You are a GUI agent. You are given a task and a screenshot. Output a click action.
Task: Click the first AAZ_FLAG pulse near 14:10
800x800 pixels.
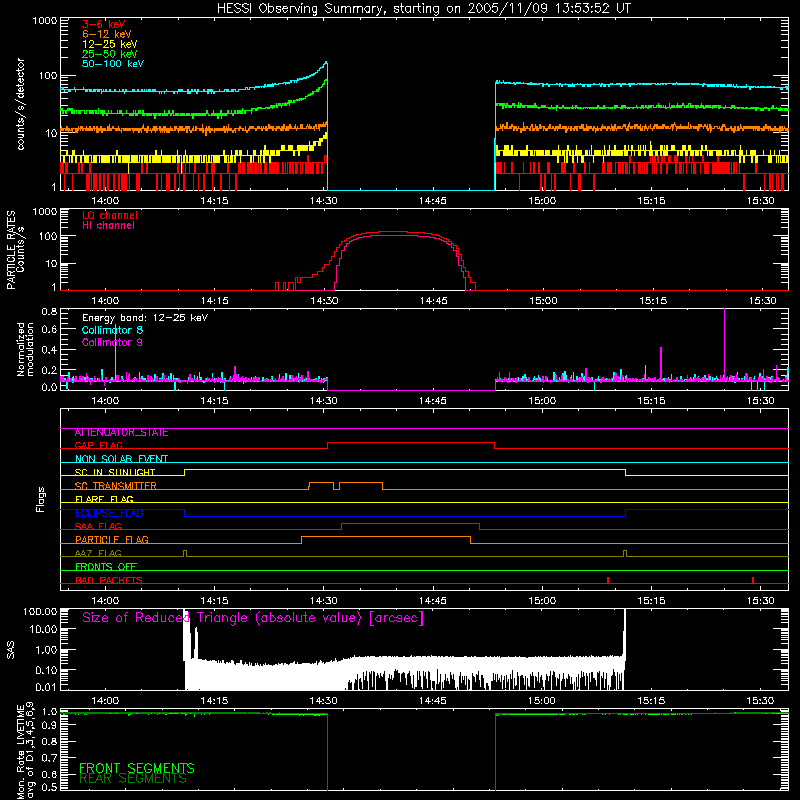(x=185, y=553)
